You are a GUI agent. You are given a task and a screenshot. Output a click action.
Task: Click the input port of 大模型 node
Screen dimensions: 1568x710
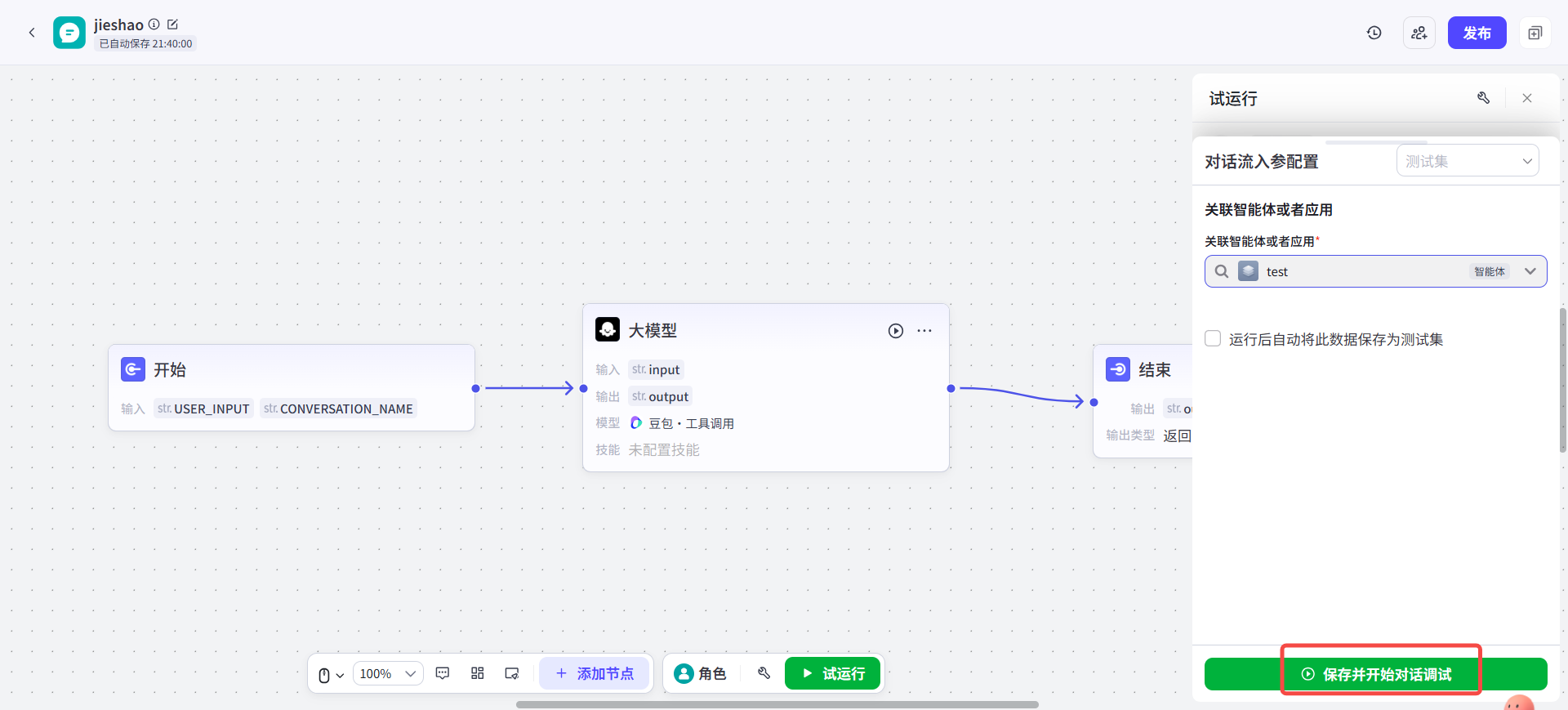[x=583, y=388]
